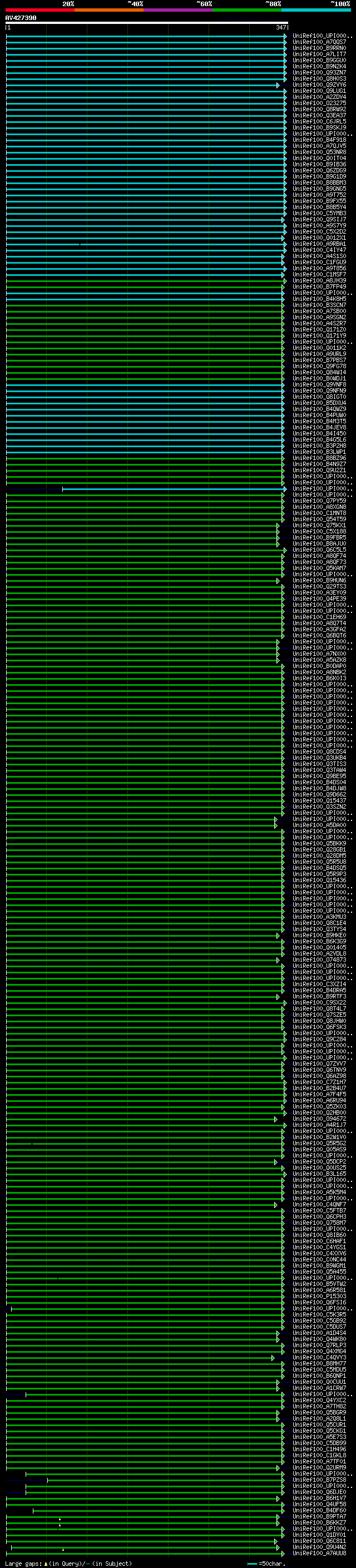Open hit UniRef100_A7QQS7
Viewport: 356px width, 1568px height.
point(319,42)
